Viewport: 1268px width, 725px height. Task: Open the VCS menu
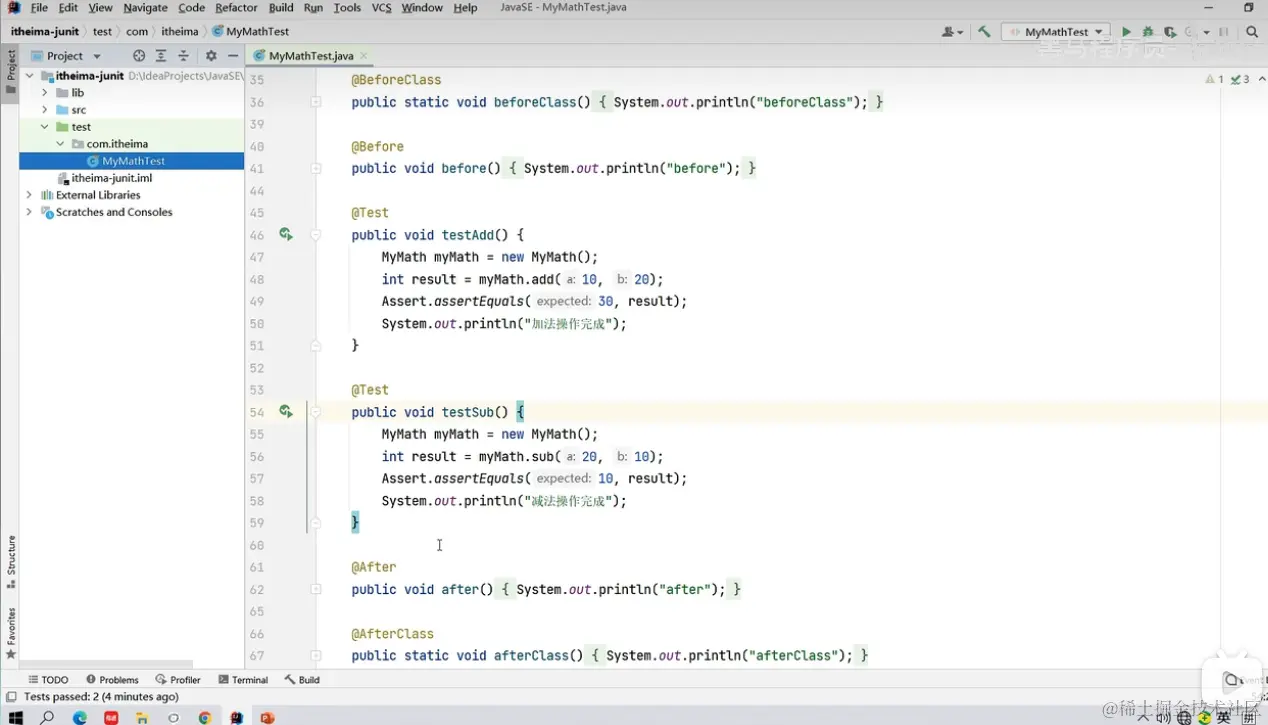(381, 8)
